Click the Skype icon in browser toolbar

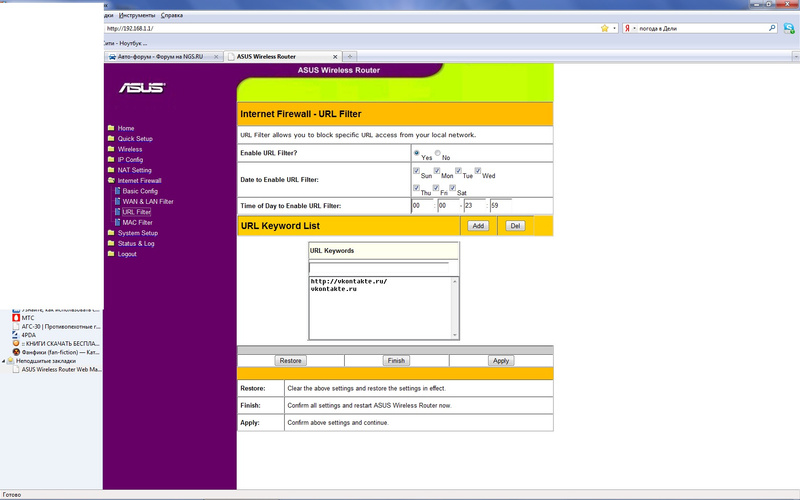pos(791,29)
